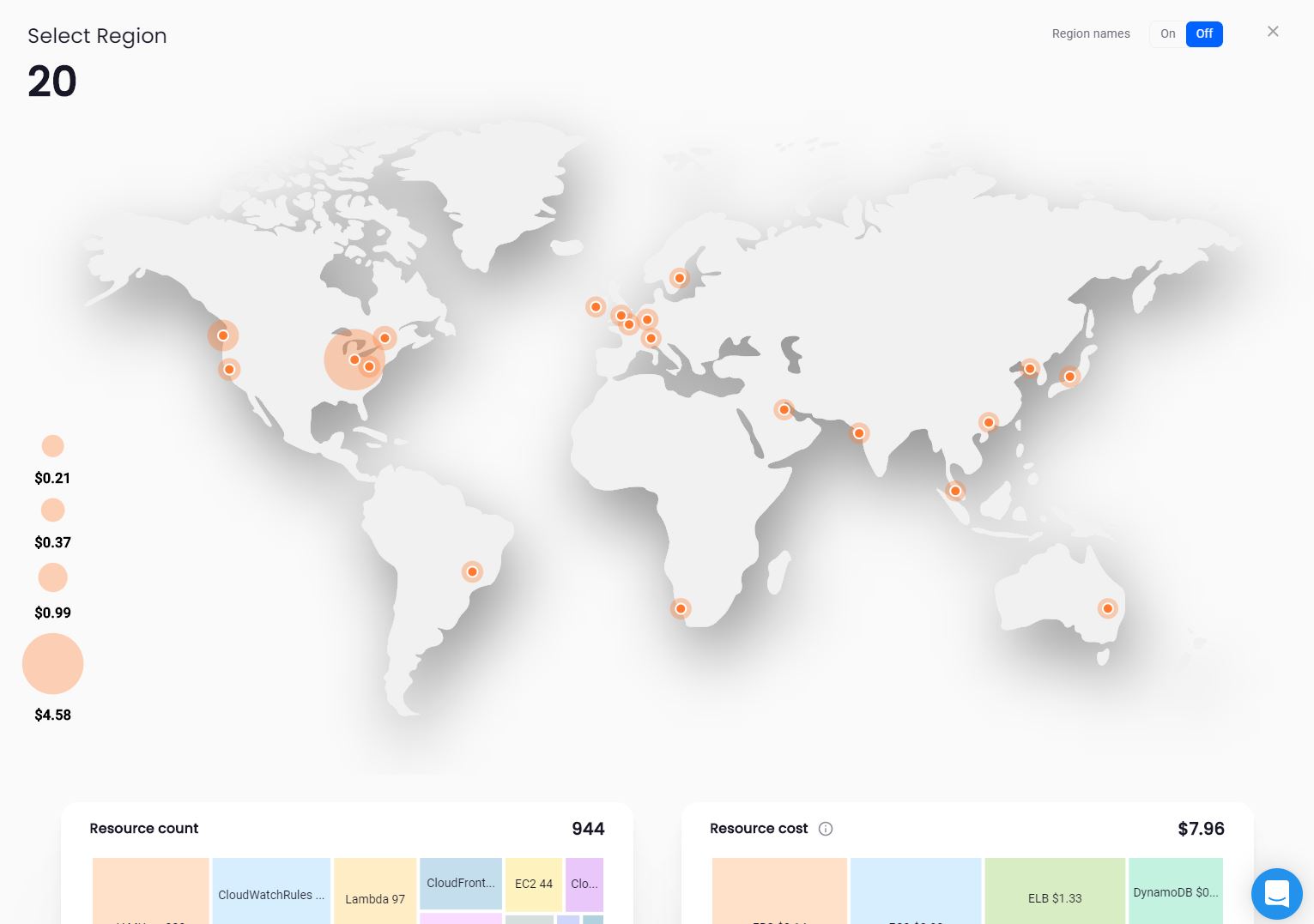Select the Canada Montreal region marker

click(385, 338)
